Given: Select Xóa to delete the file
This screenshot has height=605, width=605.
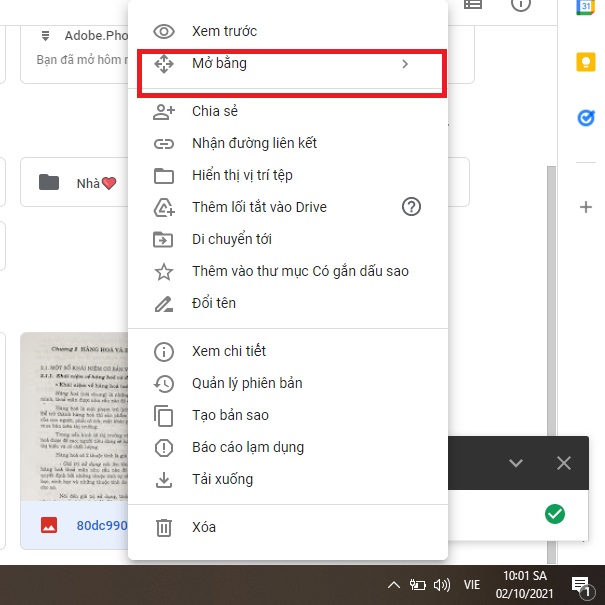Looking at the screenshot, I should coord(288,527).
